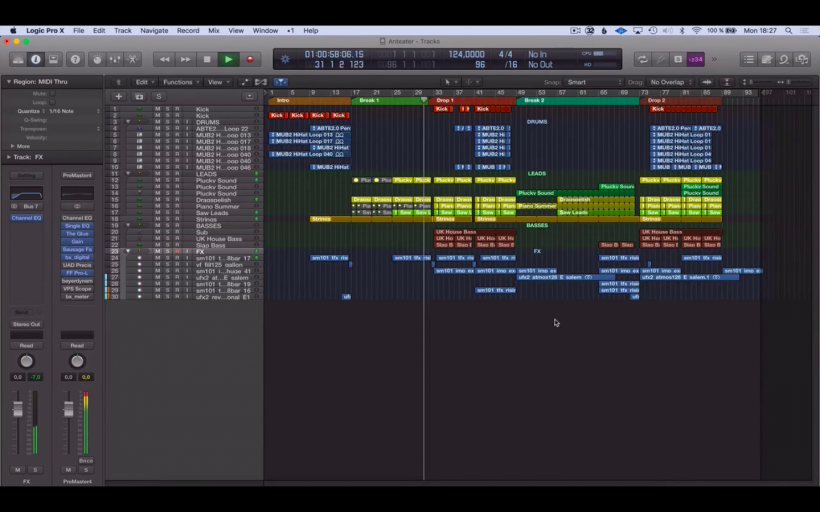This screenshot has height=512, width=820.
Task: Click the track hierarchy up-arrow button
Action: (119, 82)
